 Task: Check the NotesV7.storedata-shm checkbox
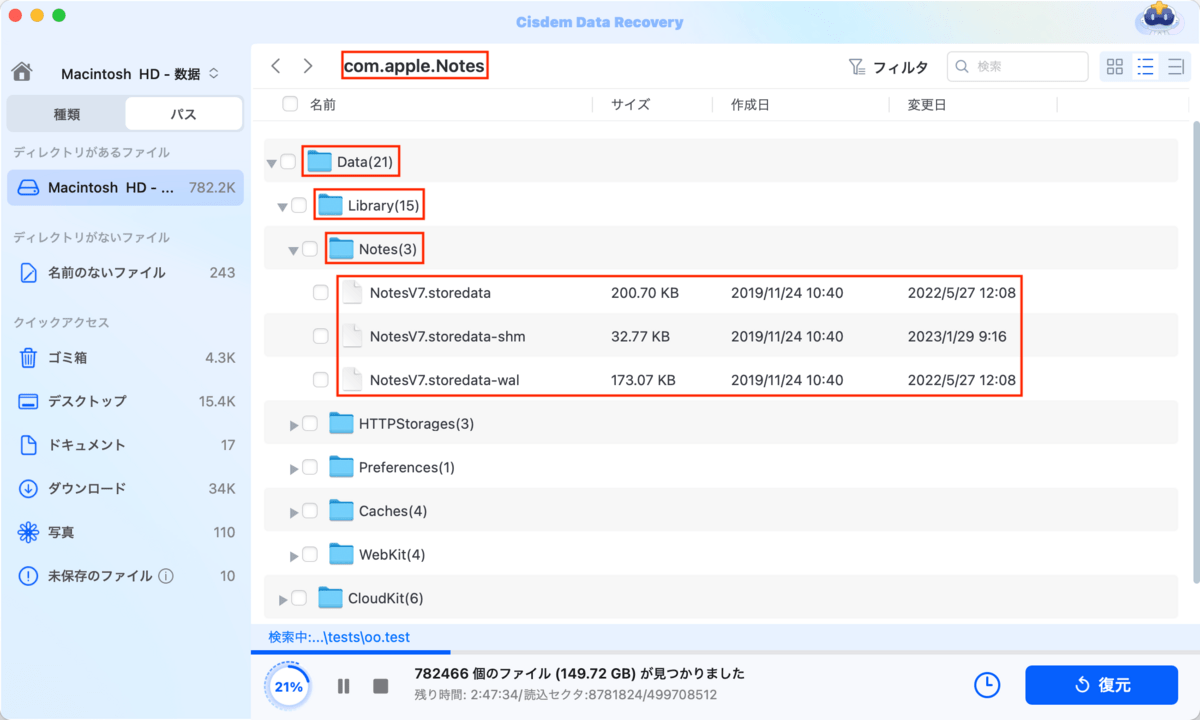pyautogui.click(x=320, y=337)
